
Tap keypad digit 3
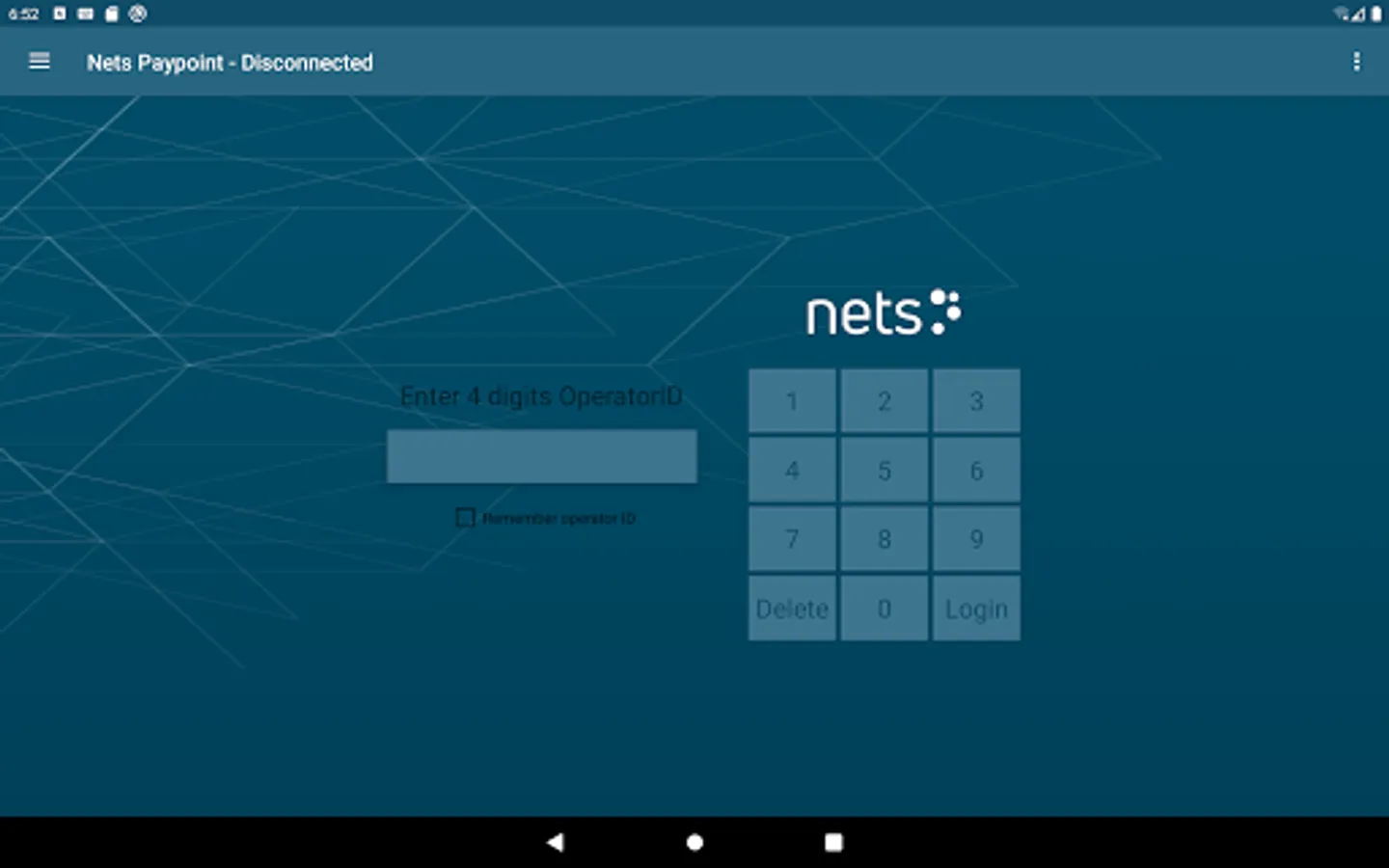(976, 401)
